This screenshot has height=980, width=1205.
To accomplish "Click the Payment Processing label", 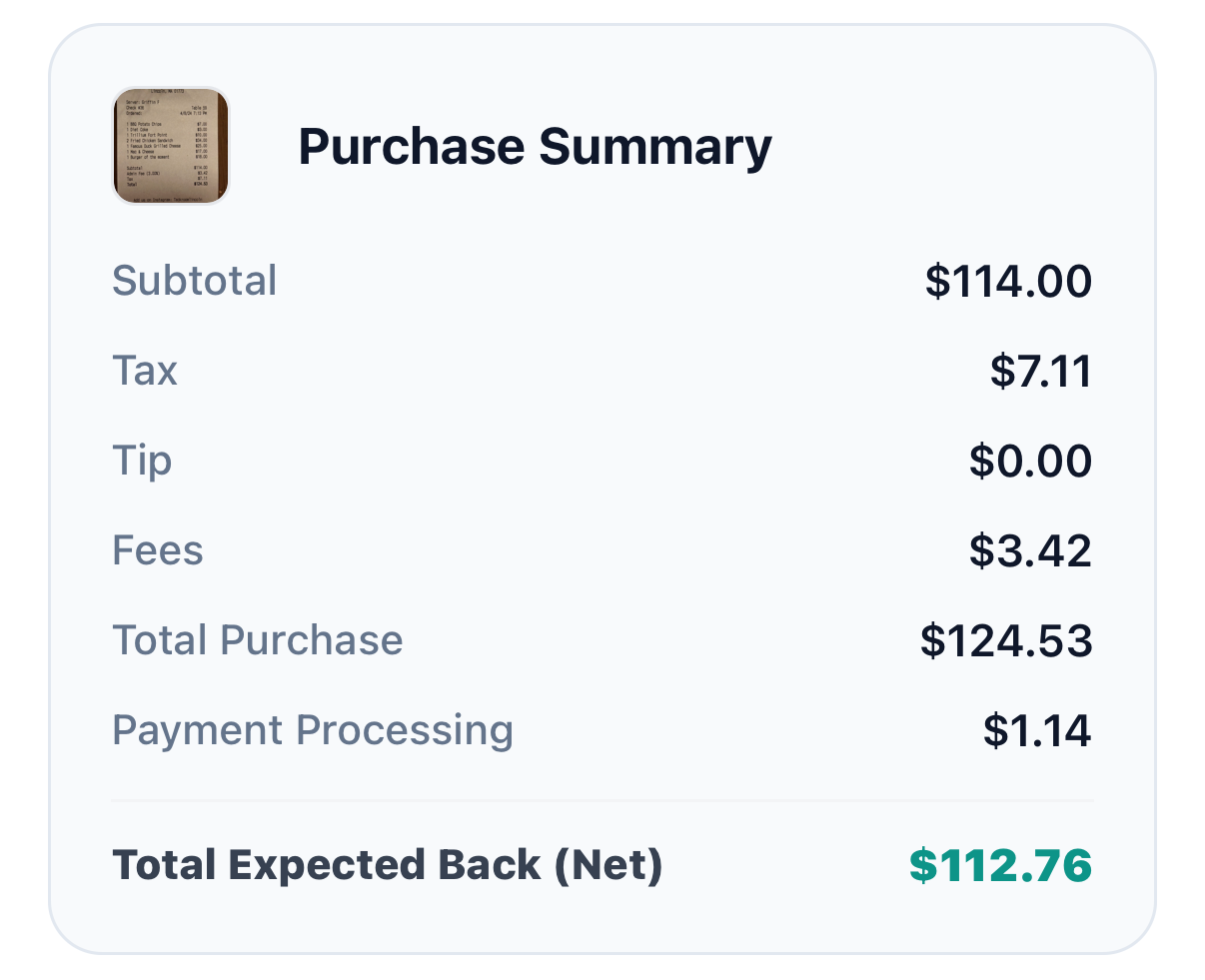I will point(314,730).
